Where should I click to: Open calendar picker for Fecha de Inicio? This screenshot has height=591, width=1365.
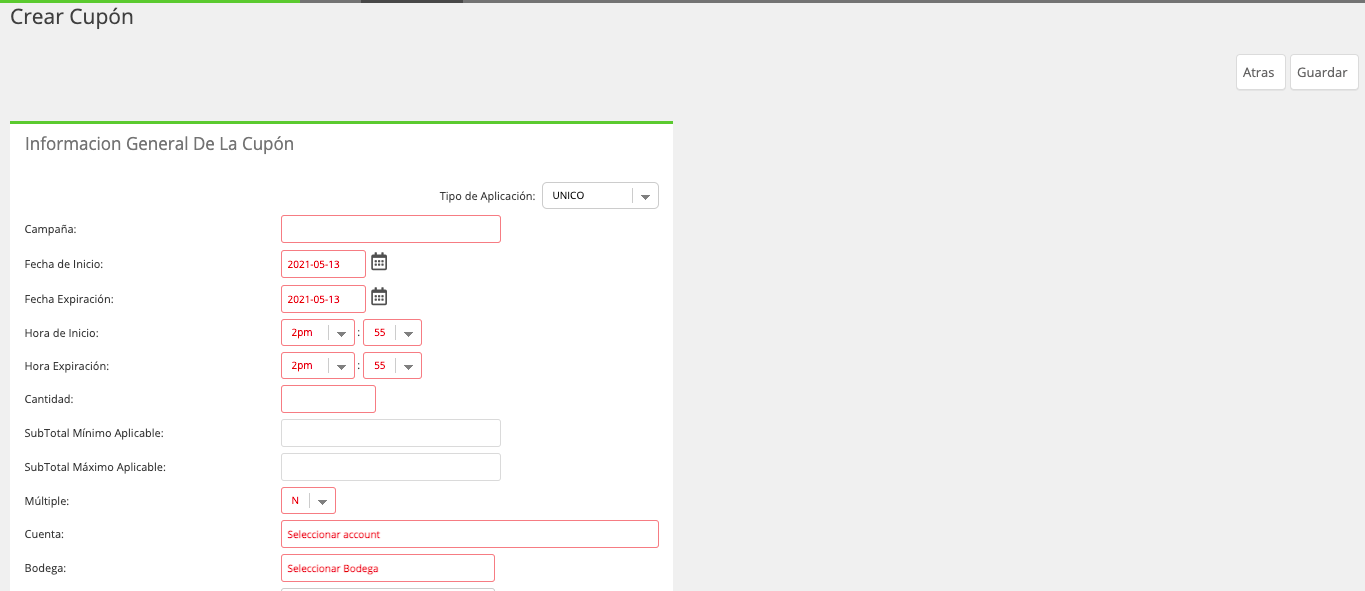pyautogui.click(x=379, y=262)
